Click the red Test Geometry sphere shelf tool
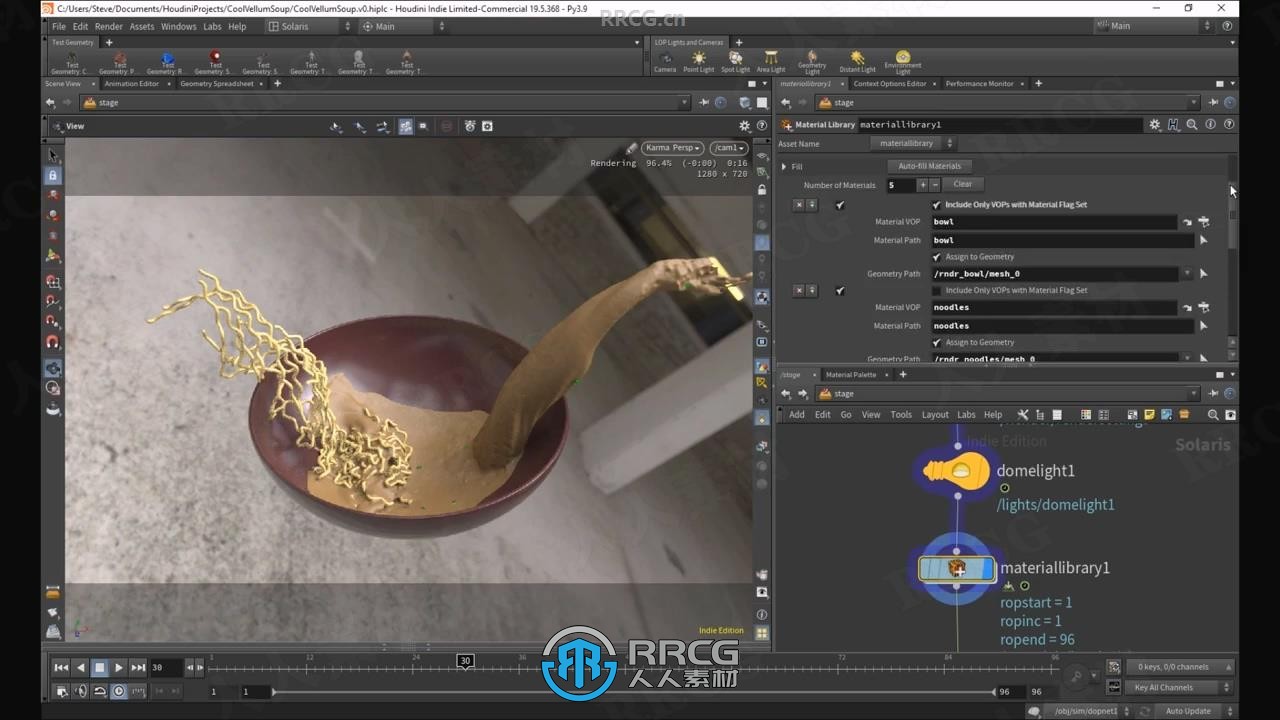 click(x=215, y=62)
